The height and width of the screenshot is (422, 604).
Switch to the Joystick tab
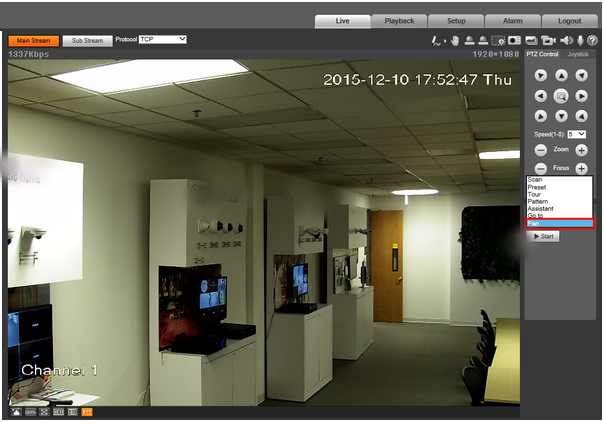578,54
